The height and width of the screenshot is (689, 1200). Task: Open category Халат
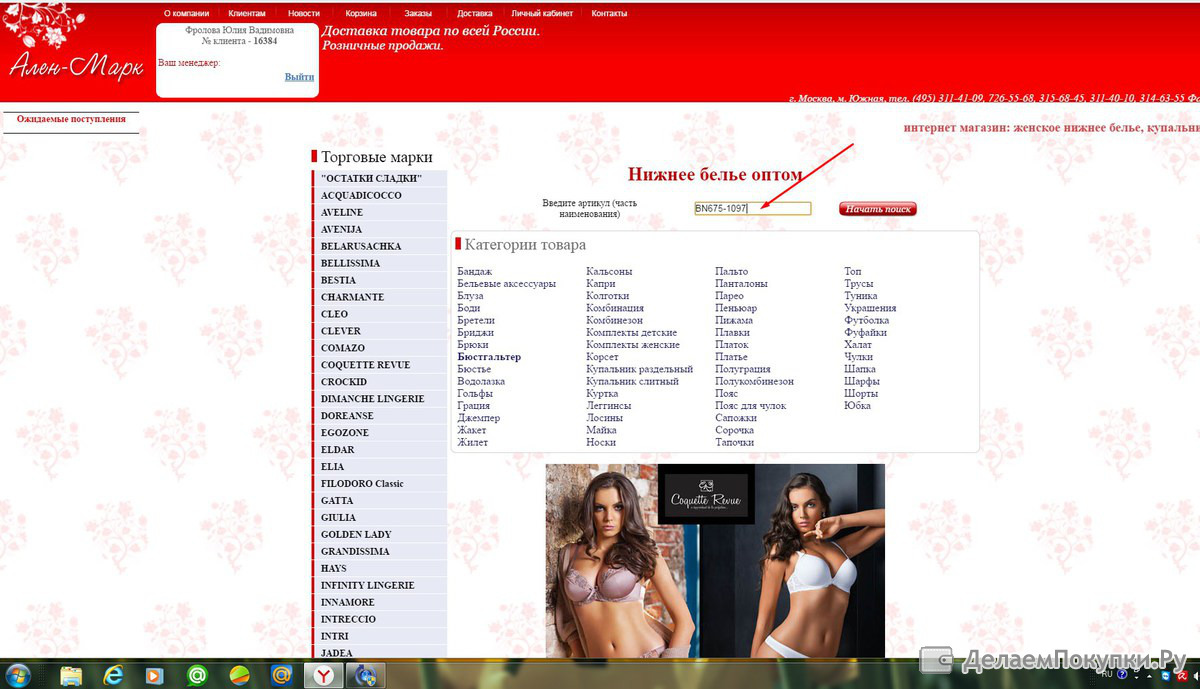[x=858, y=345]
